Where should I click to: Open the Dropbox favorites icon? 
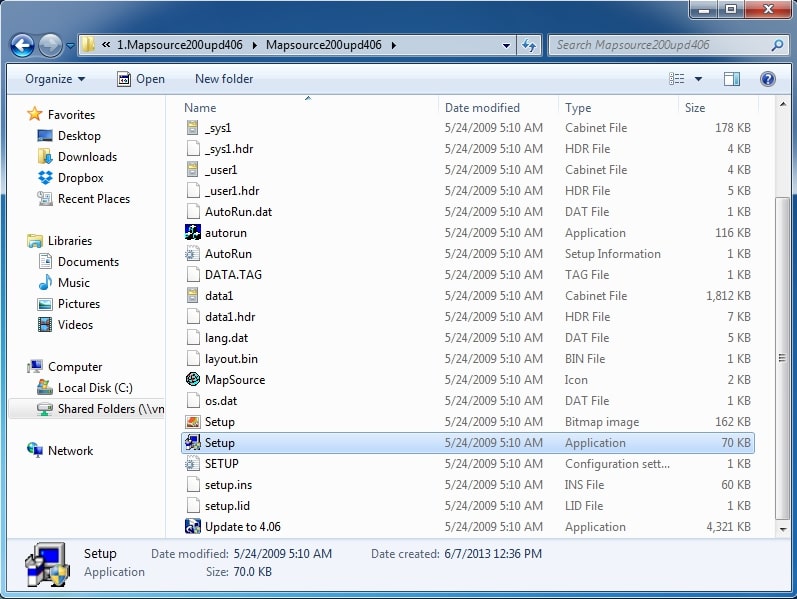tap(45, 177)
